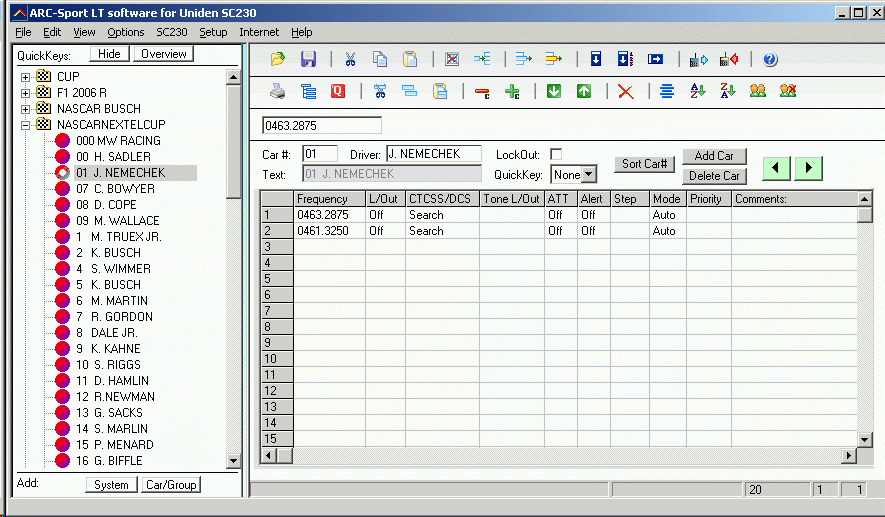Click the Sort Car# button
Screen dimensions: 885x517
(x=645, y=164)
